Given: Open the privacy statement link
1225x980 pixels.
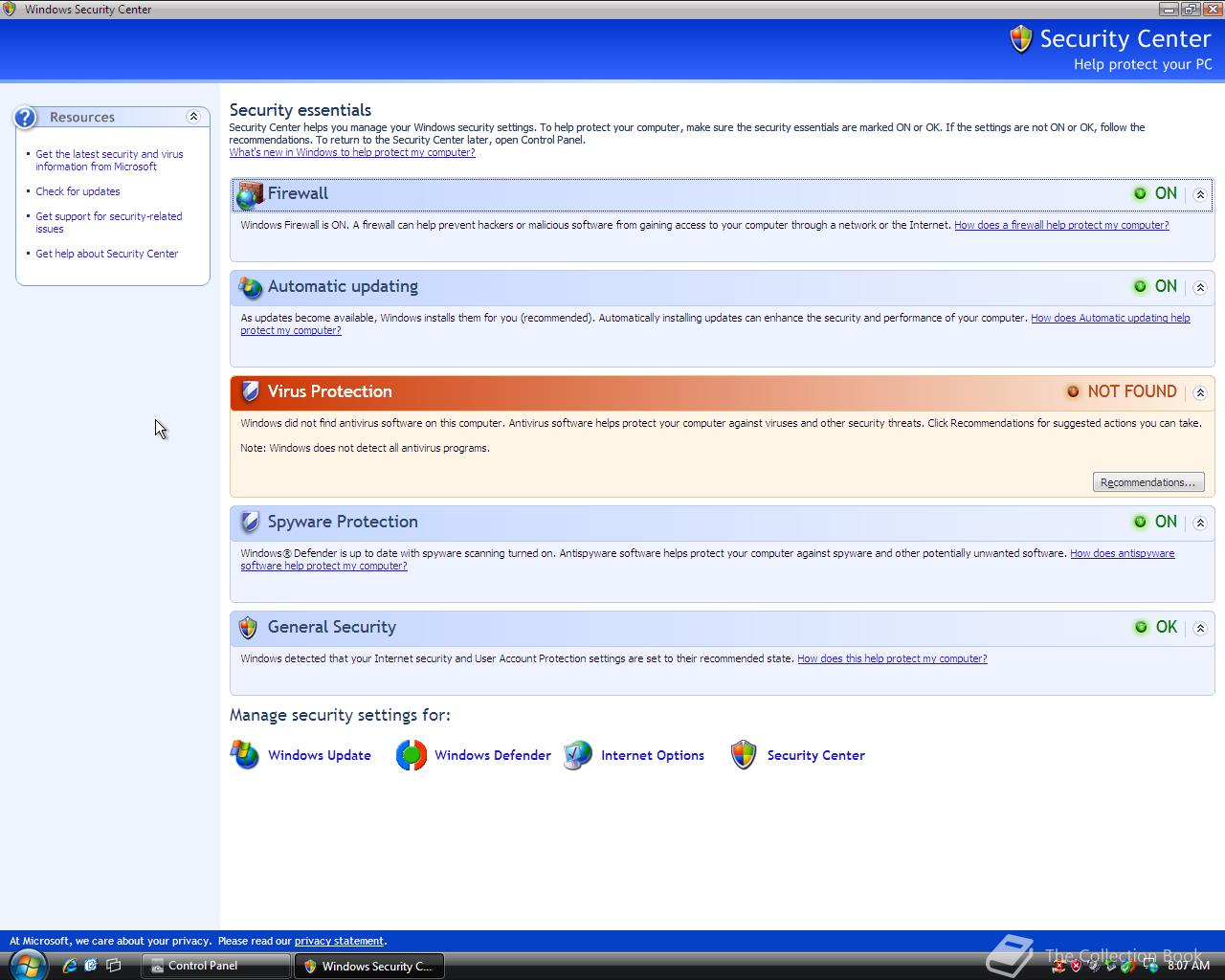Looking at the screenshot, I should click(x=339, y=941).
